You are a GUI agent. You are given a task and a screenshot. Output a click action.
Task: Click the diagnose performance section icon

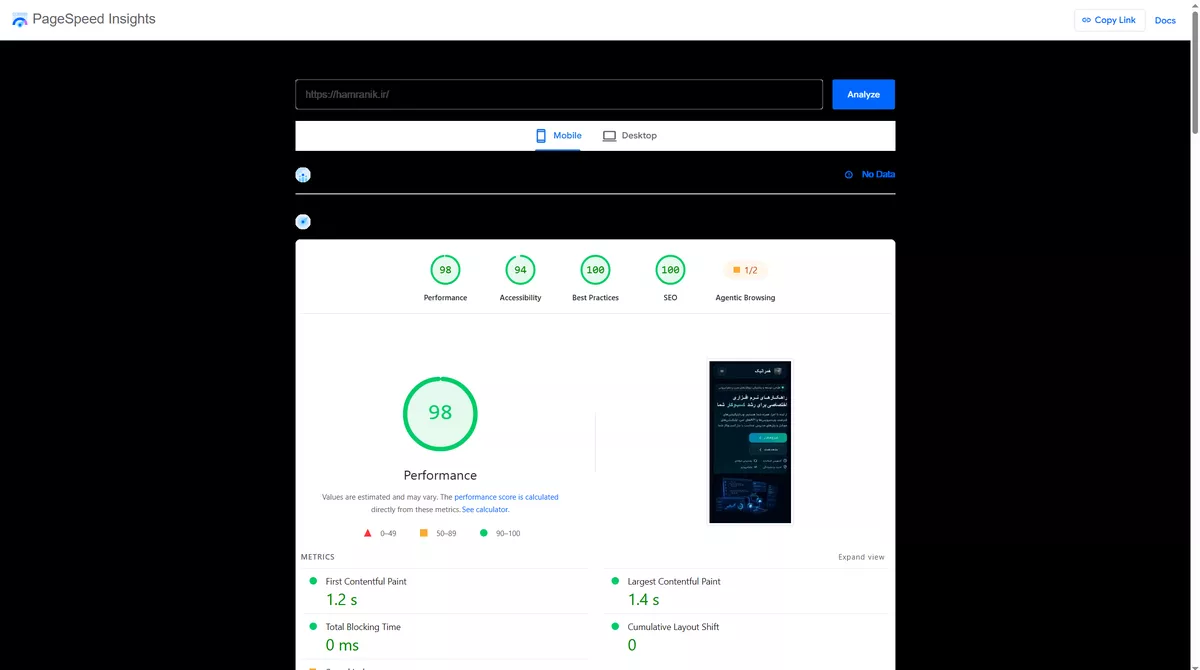point(303,222)
